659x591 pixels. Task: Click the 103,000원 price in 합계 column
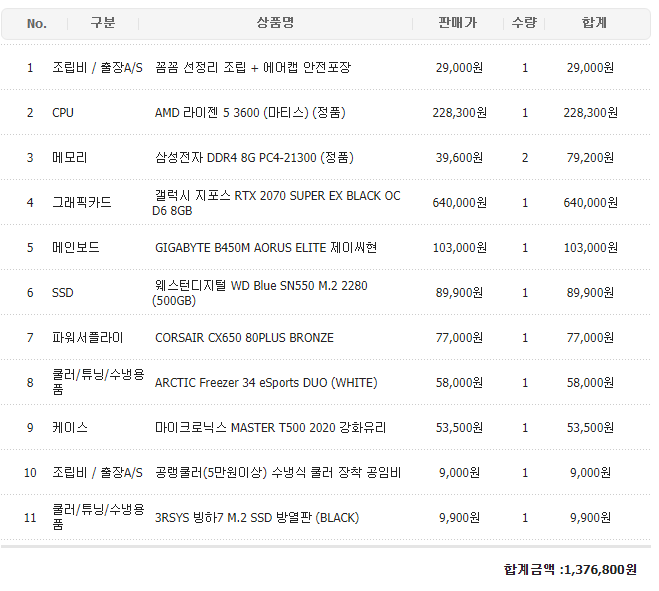(590, 248)
